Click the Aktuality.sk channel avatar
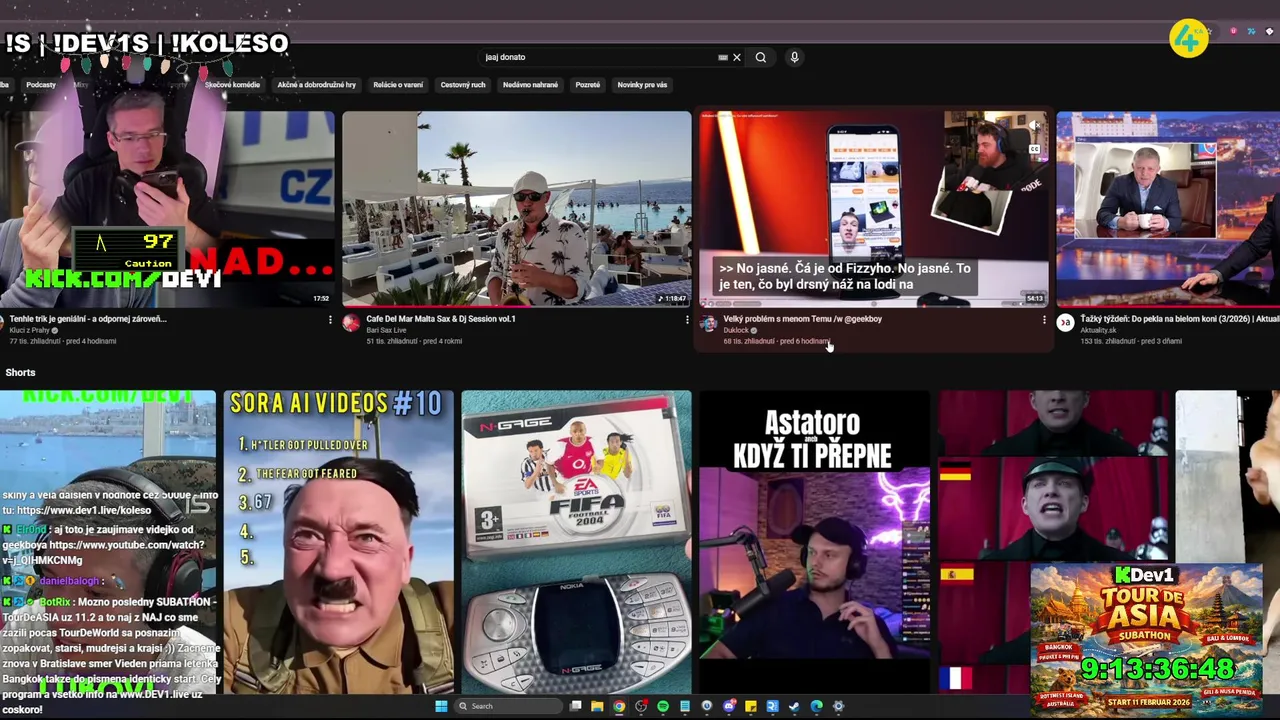Screen dimensions: 1280x720 1065,323
